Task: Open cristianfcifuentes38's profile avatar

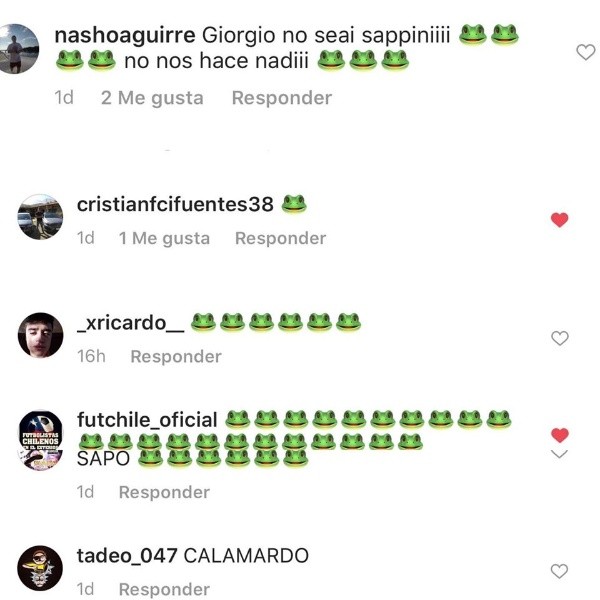Action: pyautogui.click(x=40, y=217)
